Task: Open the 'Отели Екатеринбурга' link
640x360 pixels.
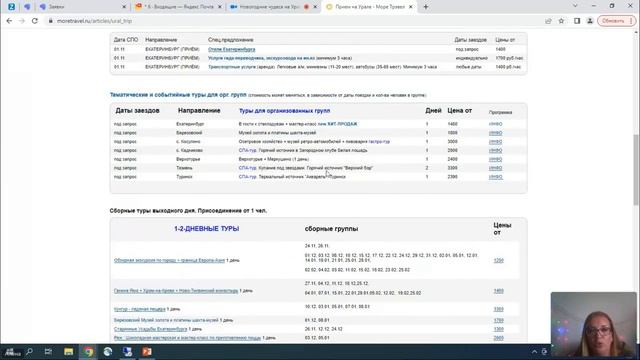Action: coord(231,49)
